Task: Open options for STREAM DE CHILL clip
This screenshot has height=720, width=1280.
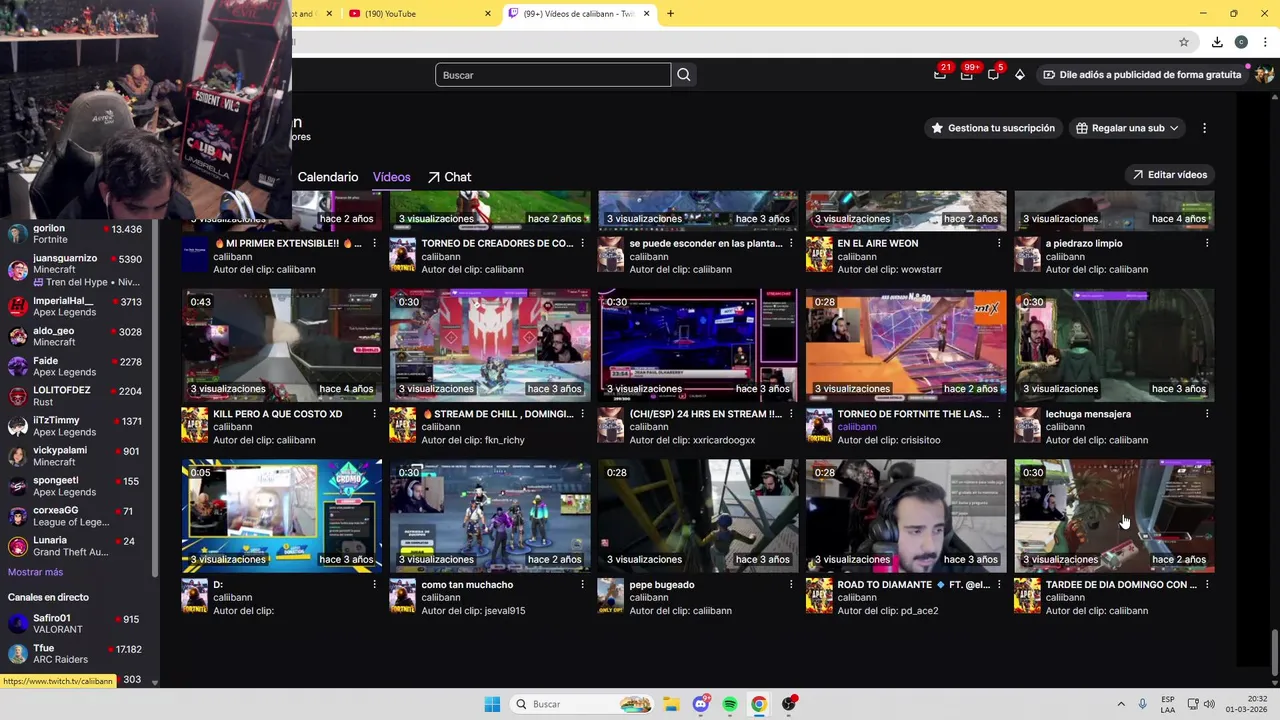Action: [x=583, y=414]
